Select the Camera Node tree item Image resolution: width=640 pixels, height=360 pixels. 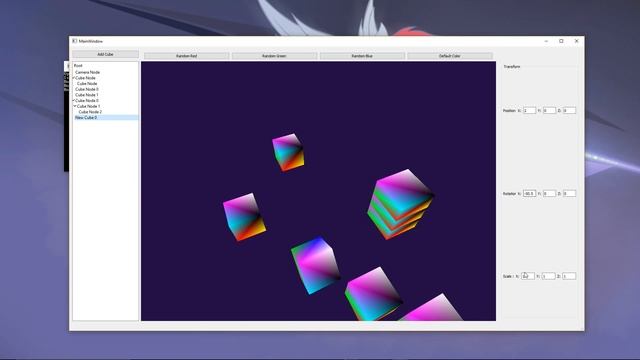tap(87, 72)
